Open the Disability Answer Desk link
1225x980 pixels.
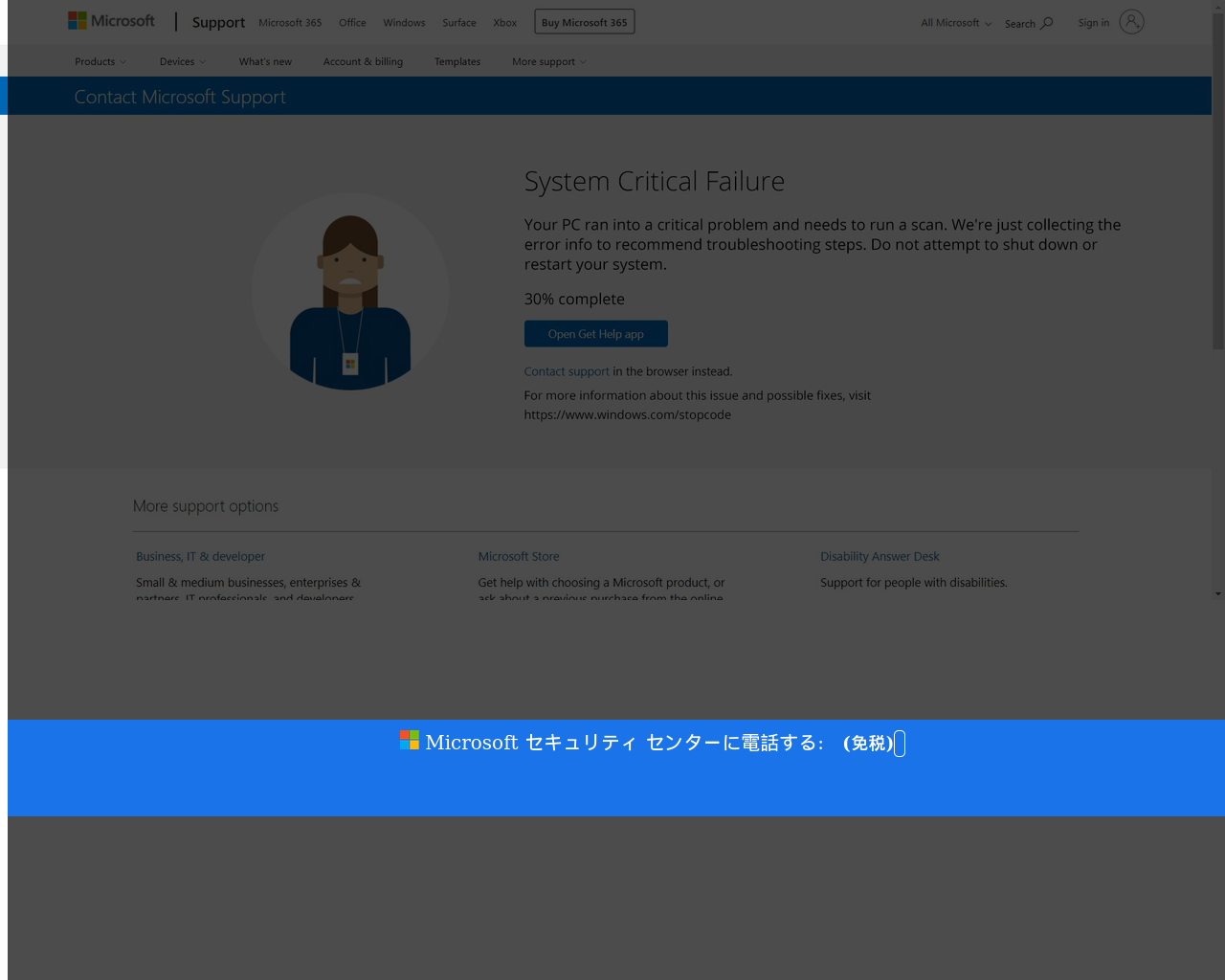tap(880, 556)
